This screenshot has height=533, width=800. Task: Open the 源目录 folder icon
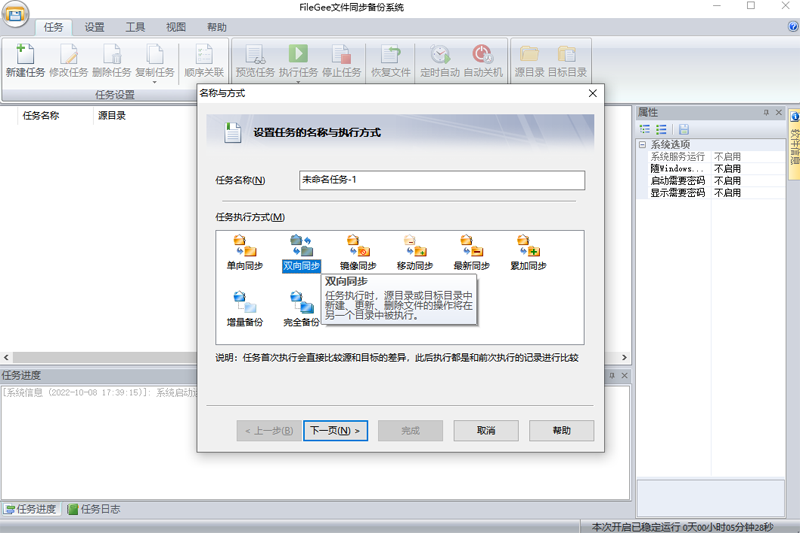tap(529, 54)
